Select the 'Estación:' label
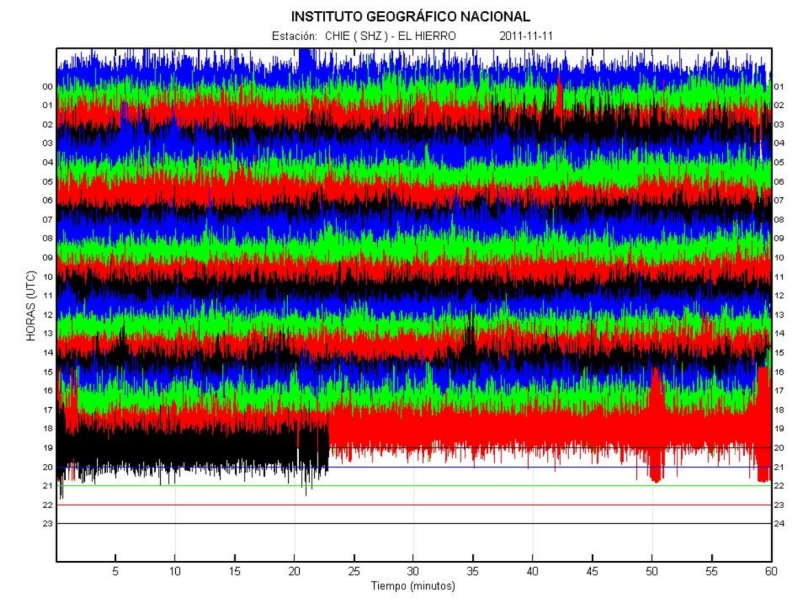 pyautogui.click(x=294, y=36)
